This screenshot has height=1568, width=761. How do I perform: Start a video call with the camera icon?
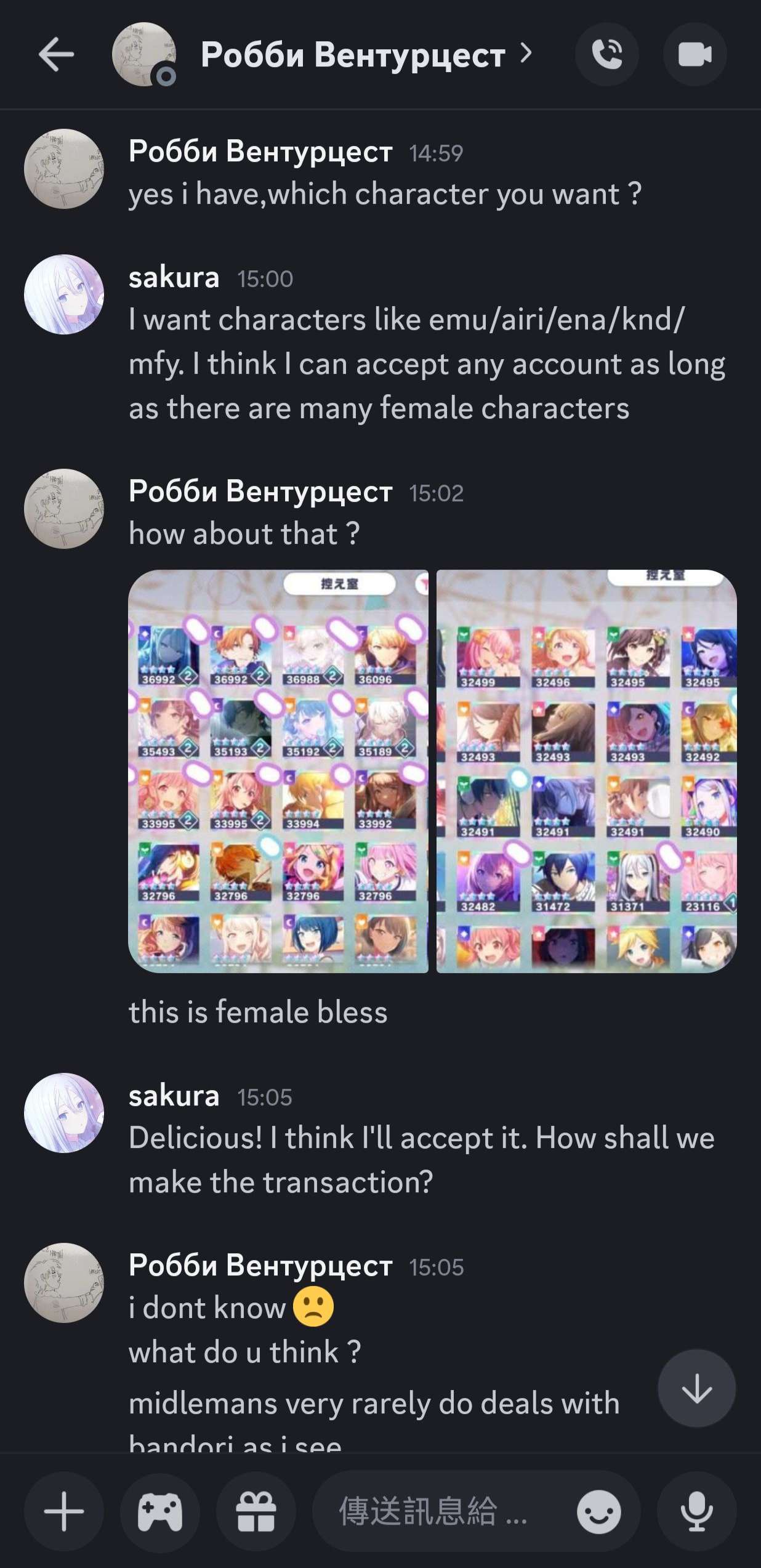point(695,54)
